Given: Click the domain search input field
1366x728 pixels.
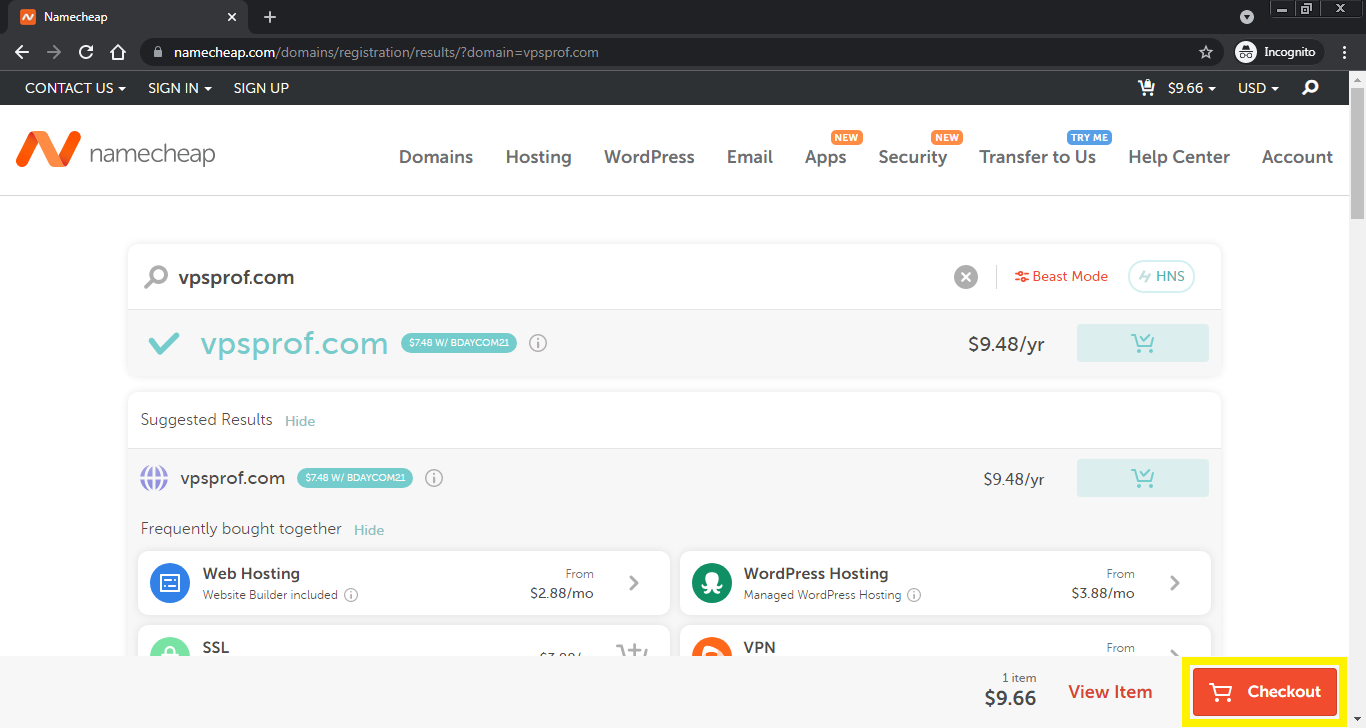Looking at the screenshot, I should pos(560,277).
